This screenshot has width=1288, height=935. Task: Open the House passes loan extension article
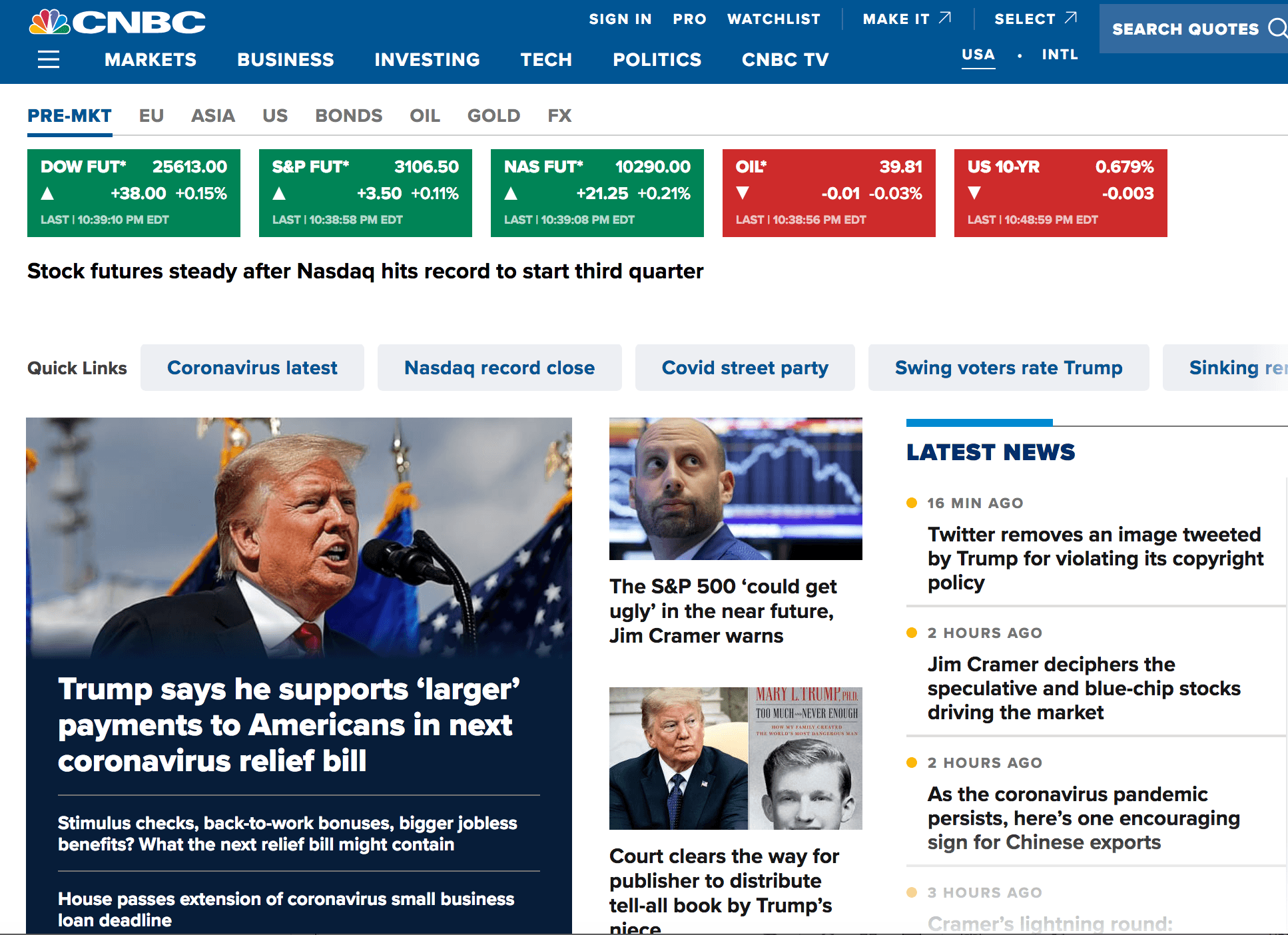click(286, 910)
